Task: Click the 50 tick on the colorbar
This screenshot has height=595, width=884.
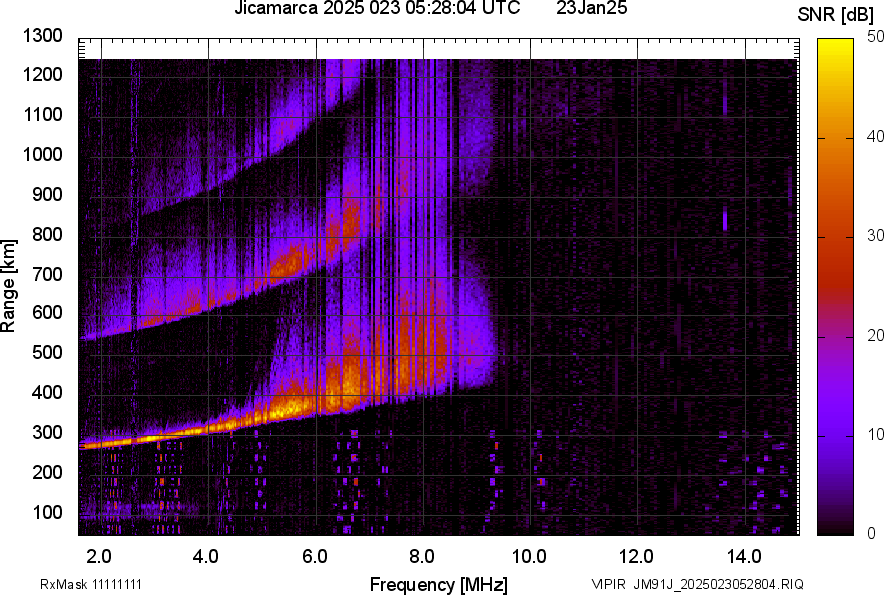Action: coord(876,37)
